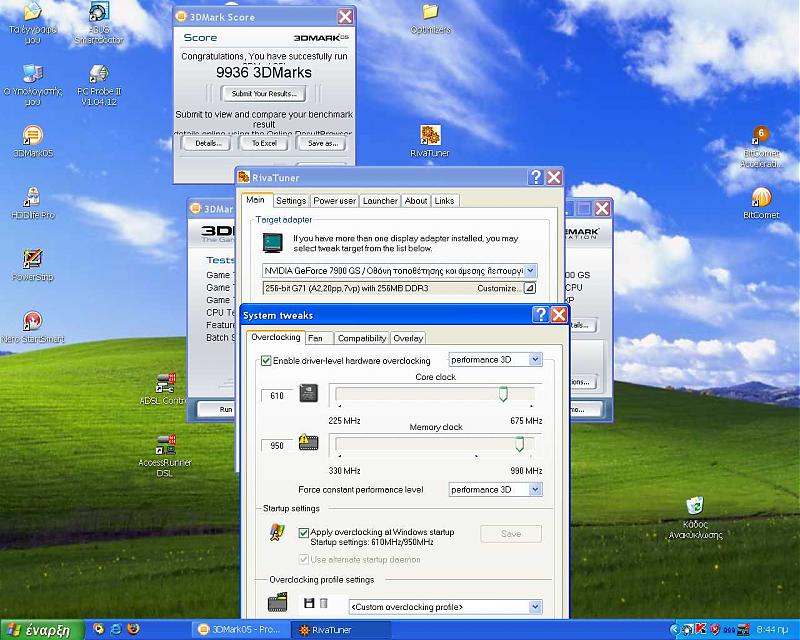Click the save overclocking profile floppy icon

[x=309, y=603]
